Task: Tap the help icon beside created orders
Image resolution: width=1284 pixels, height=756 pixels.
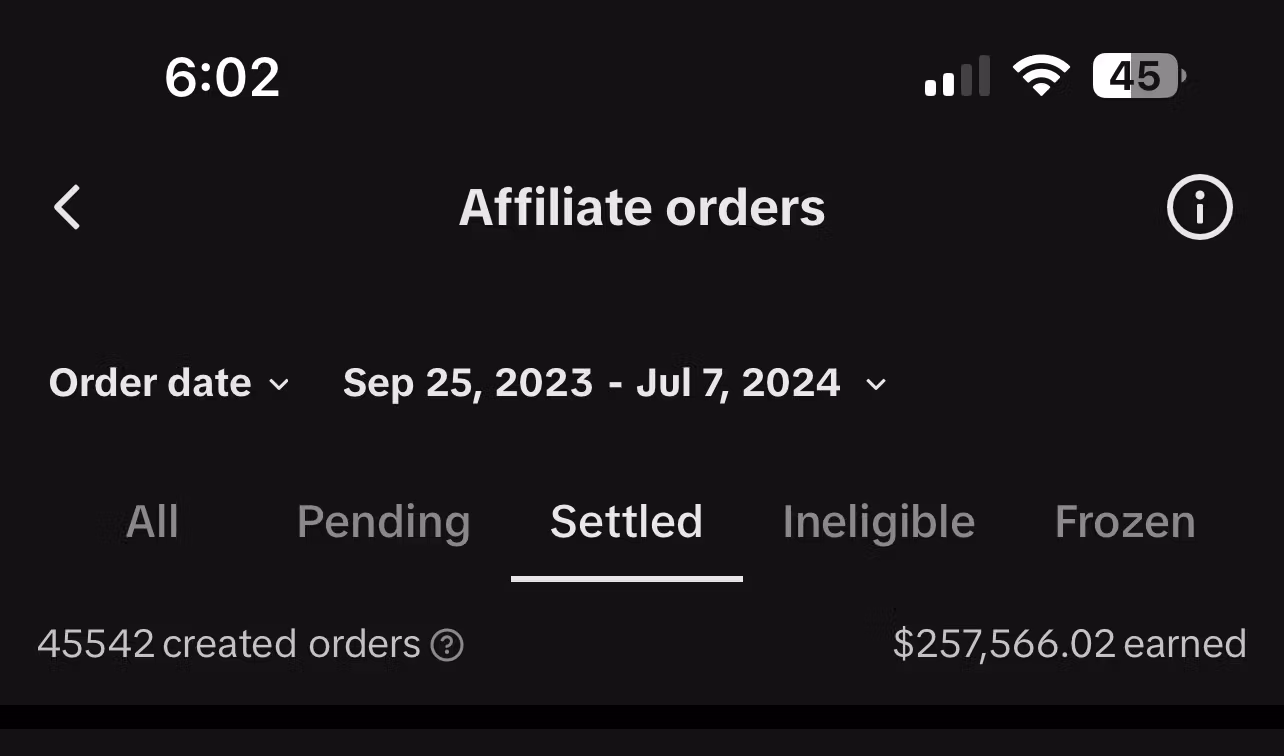Action: pyautogui.click(x=446, y=645)
